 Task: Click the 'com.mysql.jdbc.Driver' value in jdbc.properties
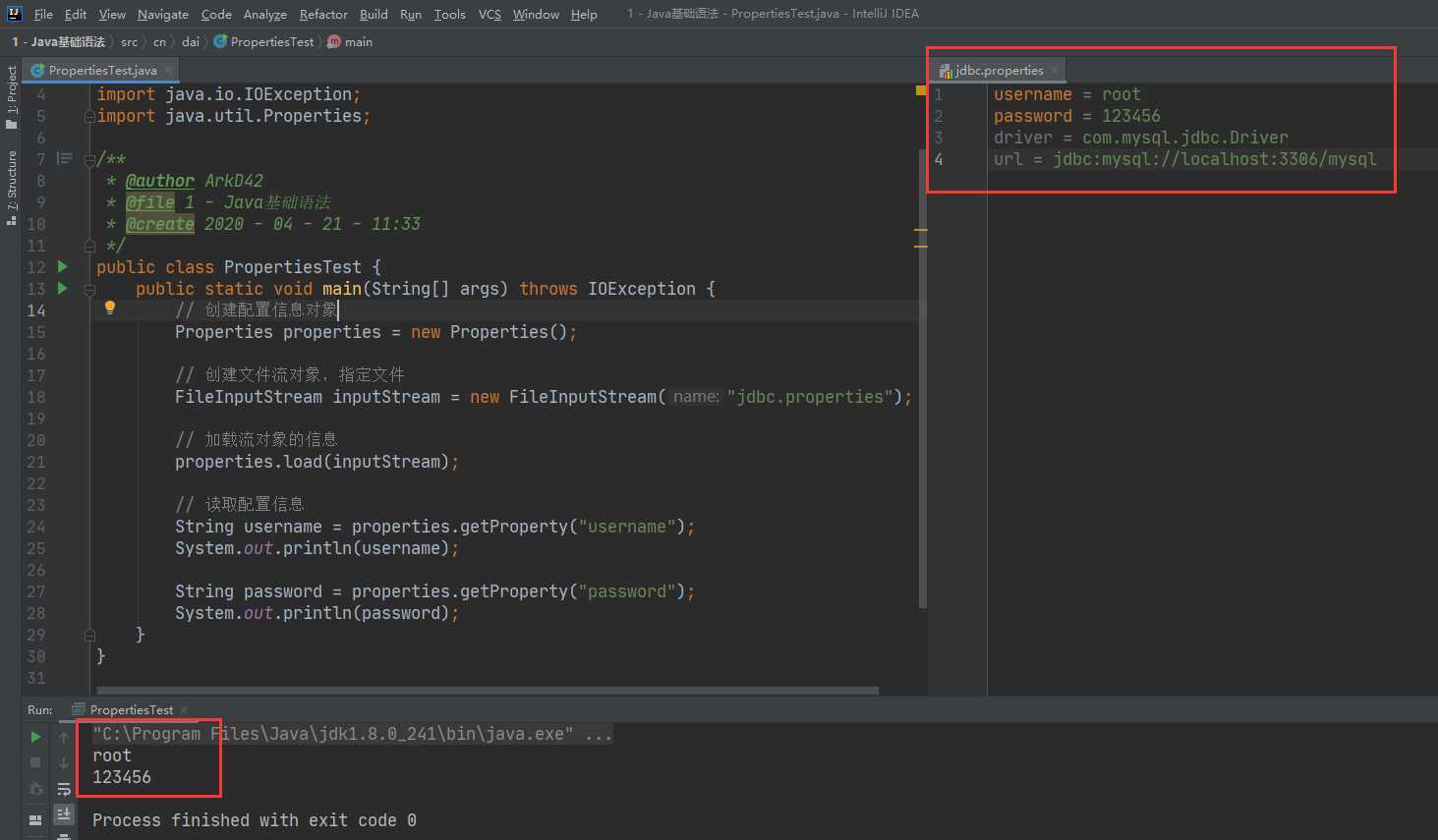(1184, 138)
